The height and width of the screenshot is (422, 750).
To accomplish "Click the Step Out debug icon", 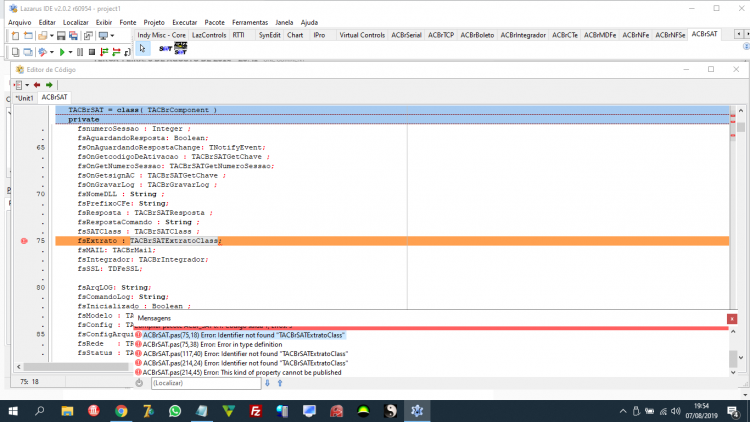I will click(127, 52).
